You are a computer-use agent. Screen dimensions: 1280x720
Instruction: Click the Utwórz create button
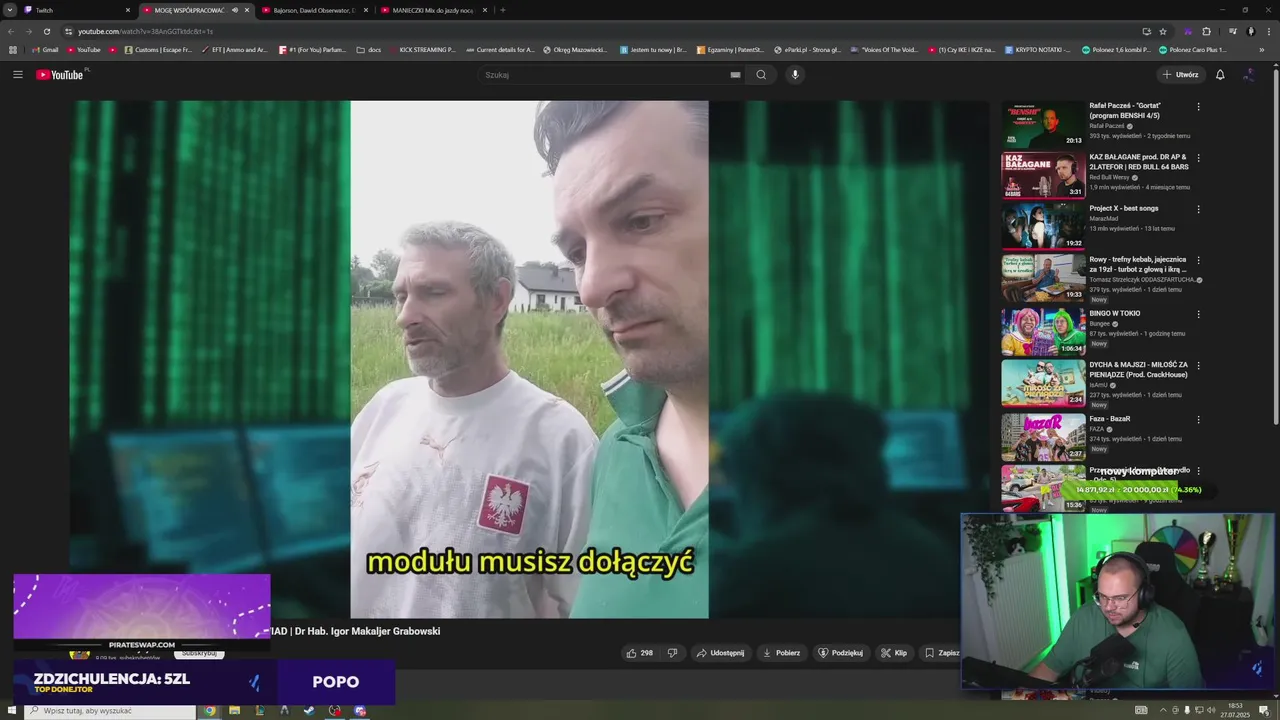[x=1180, y=74]
